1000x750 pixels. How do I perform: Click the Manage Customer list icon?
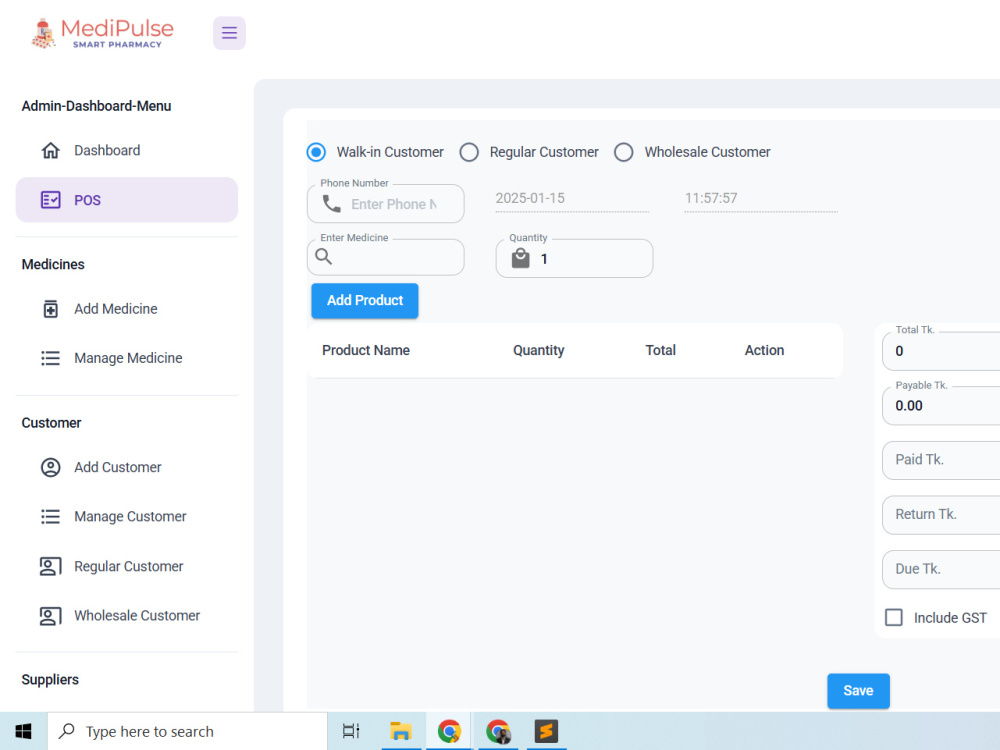[x=50, y=517]
